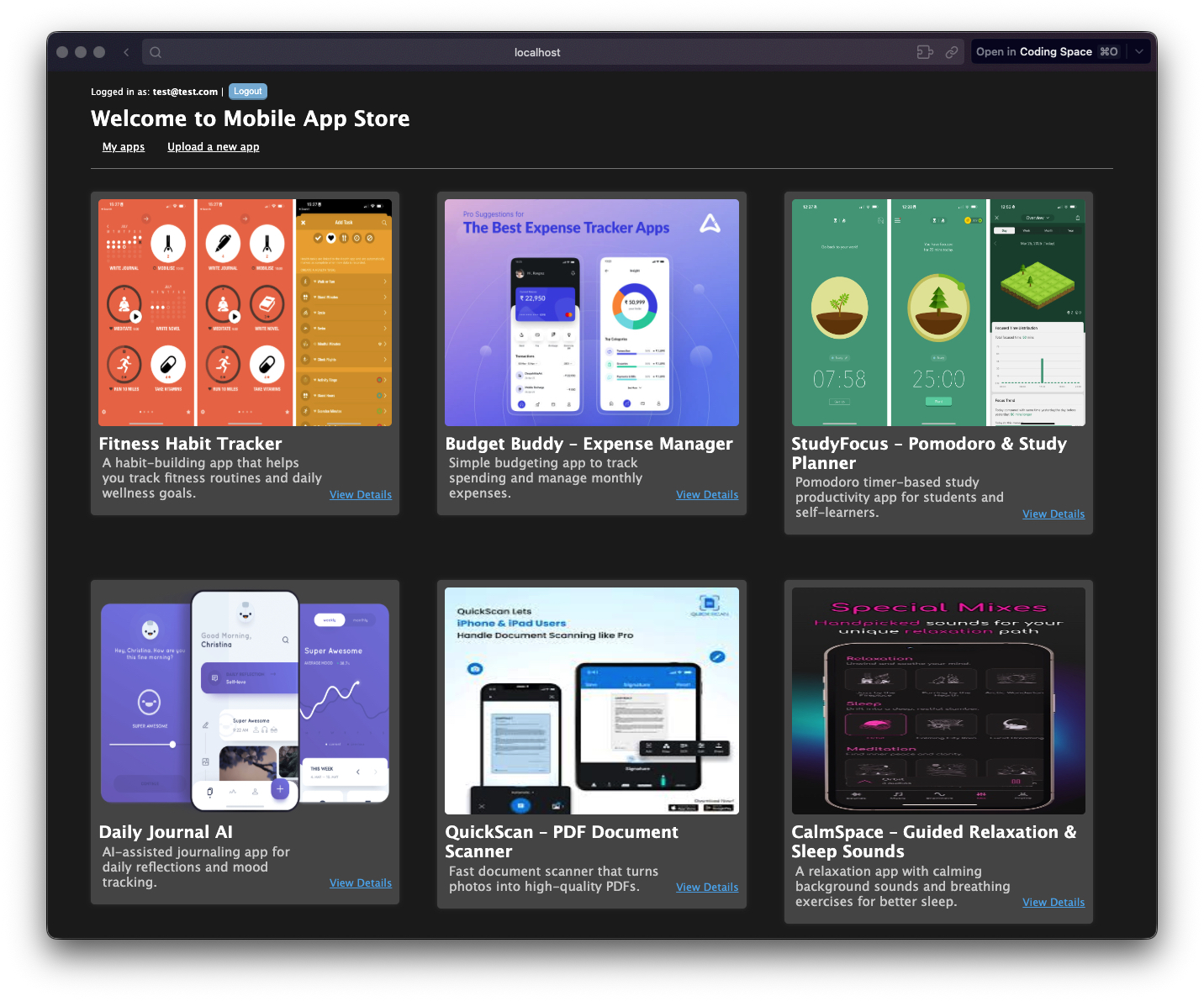This screenshot has height=1001, width=1204.
Task: Open View Details for StudyFocus Pomodoro planner
Action: [x=1053, y=514]
